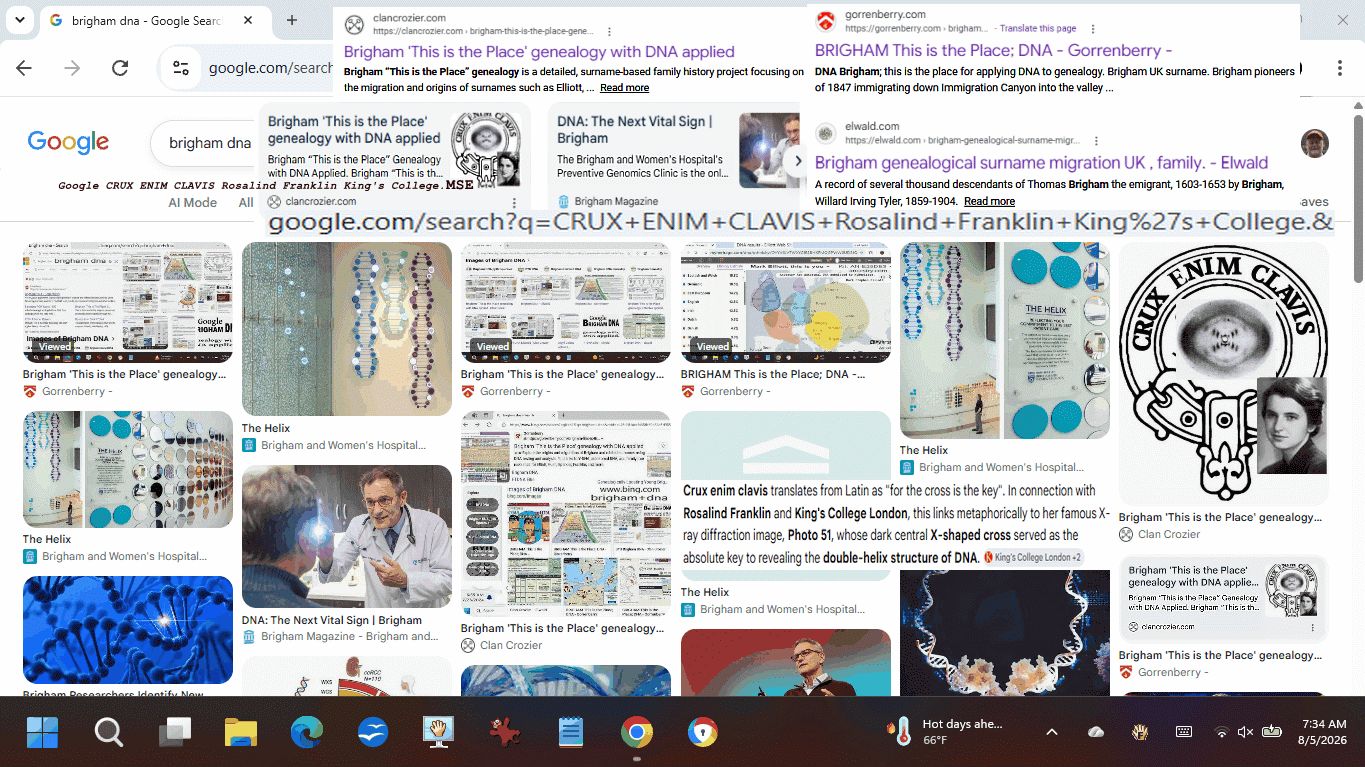Check the battery status icon
Screen dimensions: 1365x767
coord(1271,732)
